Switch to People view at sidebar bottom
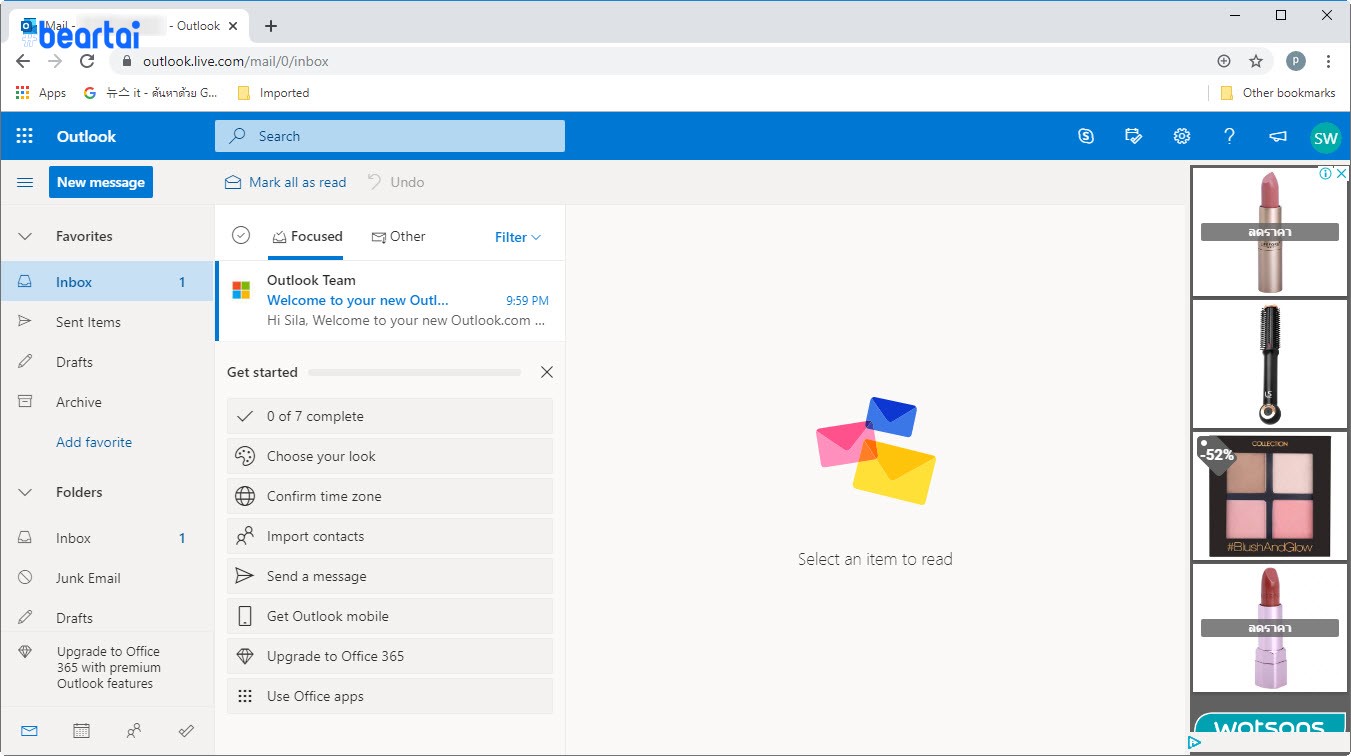Screen dimensions: 1351x756 coord(133,731)
